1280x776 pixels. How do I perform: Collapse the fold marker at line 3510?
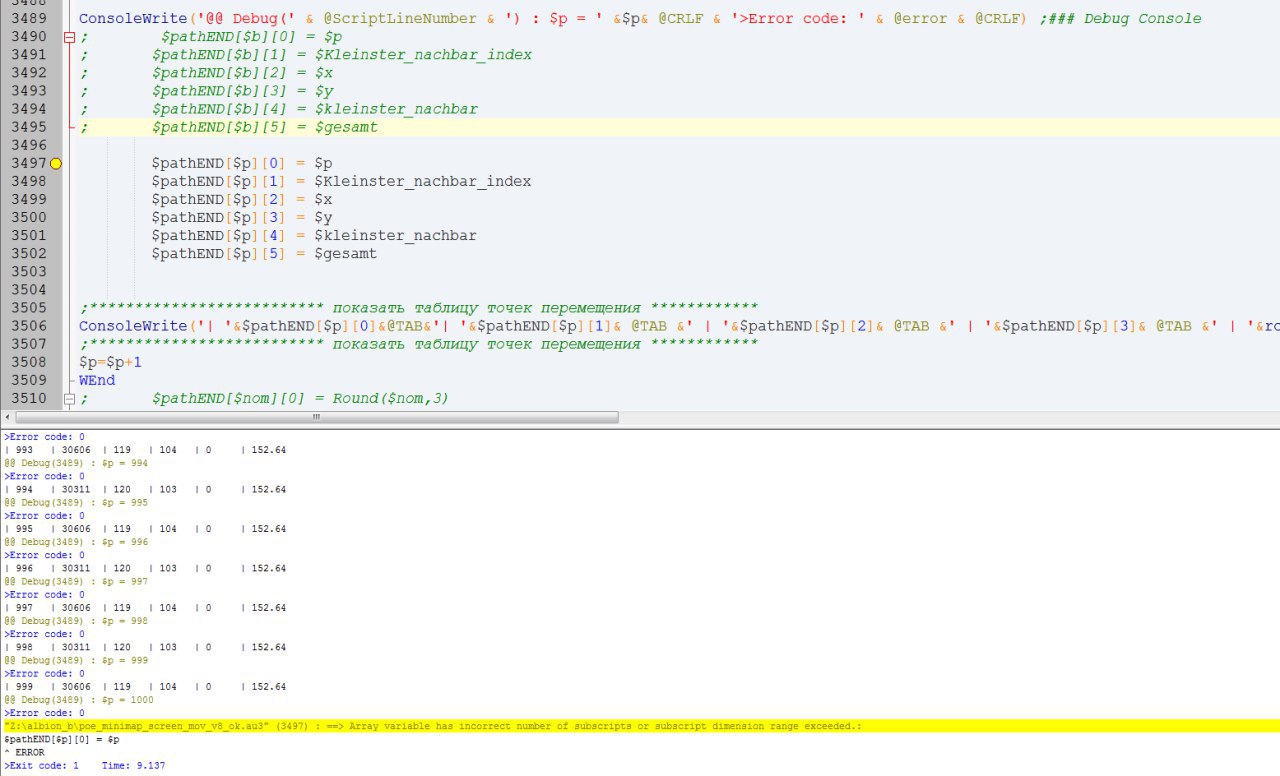point(69,399)
